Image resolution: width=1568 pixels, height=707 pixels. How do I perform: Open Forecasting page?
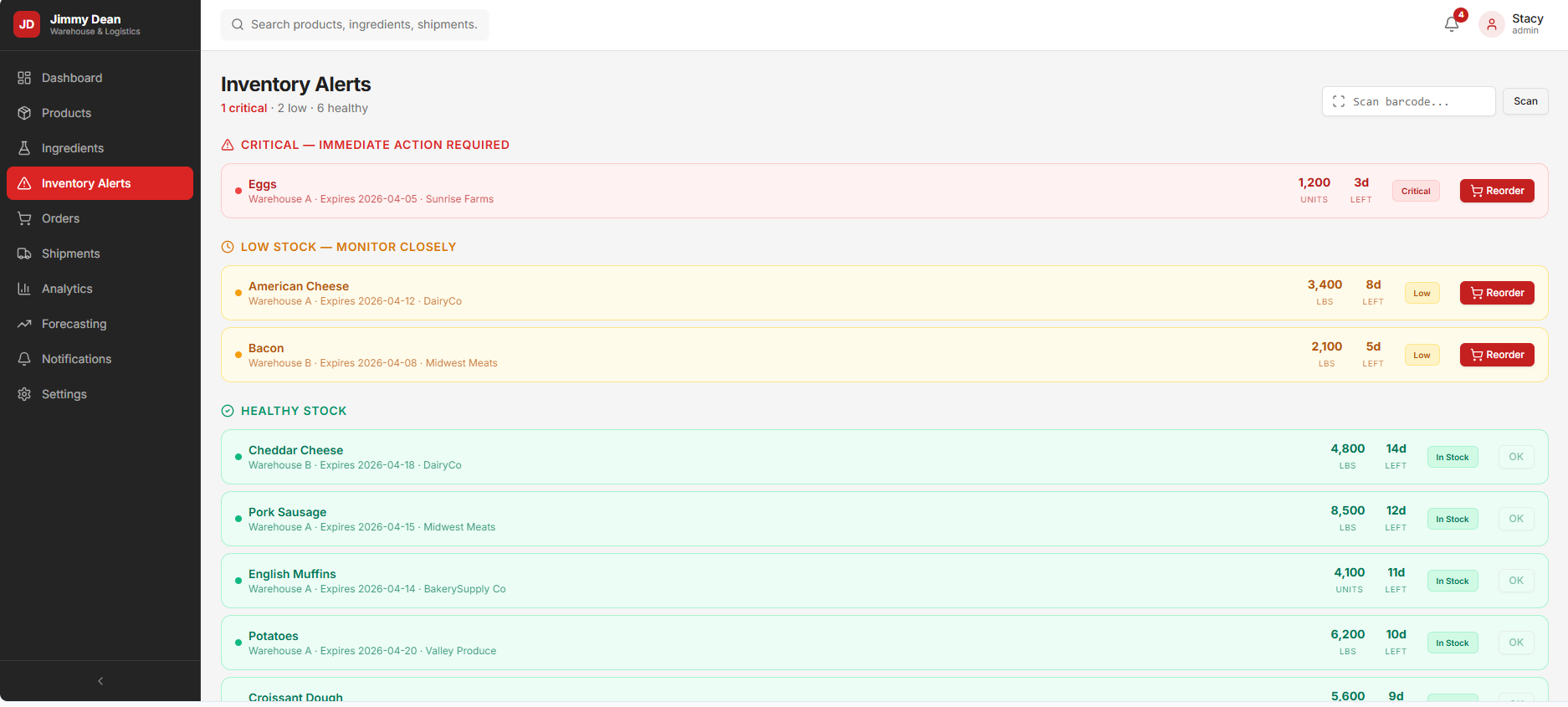click(100, 324)
